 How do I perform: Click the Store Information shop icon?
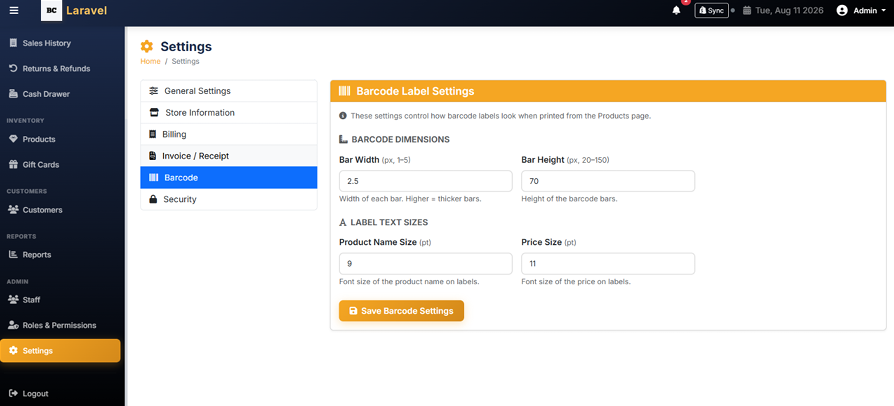click(x=153, y=112)
